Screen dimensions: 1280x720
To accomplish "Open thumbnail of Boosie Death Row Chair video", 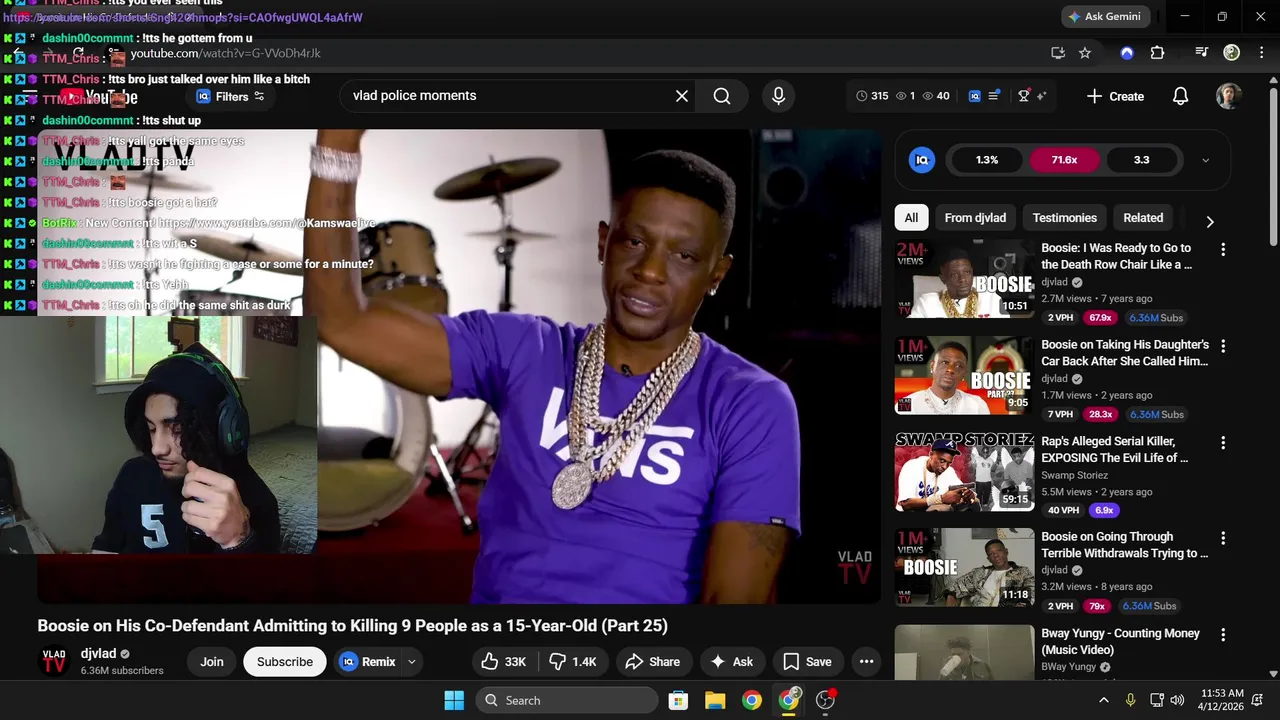I will (964, 279).
